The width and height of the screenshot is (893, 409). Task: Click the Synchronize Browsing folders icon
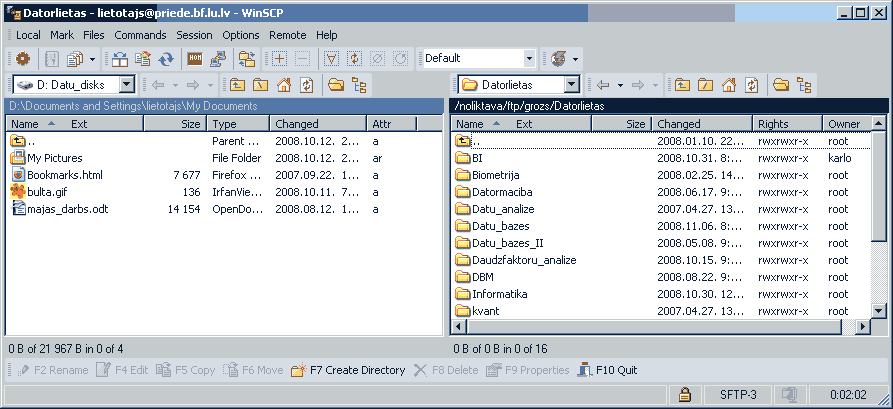tap(247, 58)
